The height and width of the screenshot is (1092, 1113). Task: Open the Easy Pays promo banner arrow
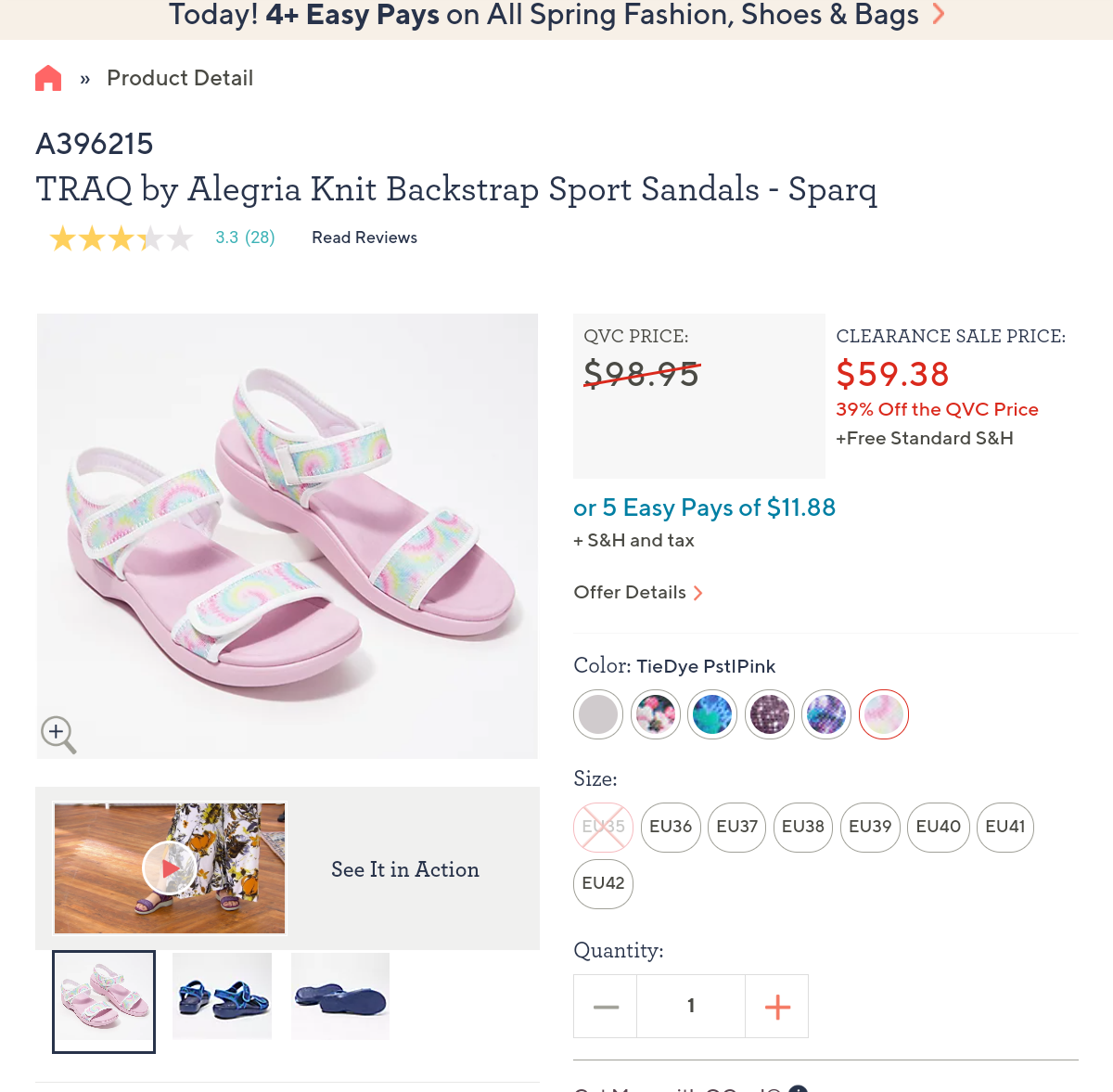click(939, 14)
